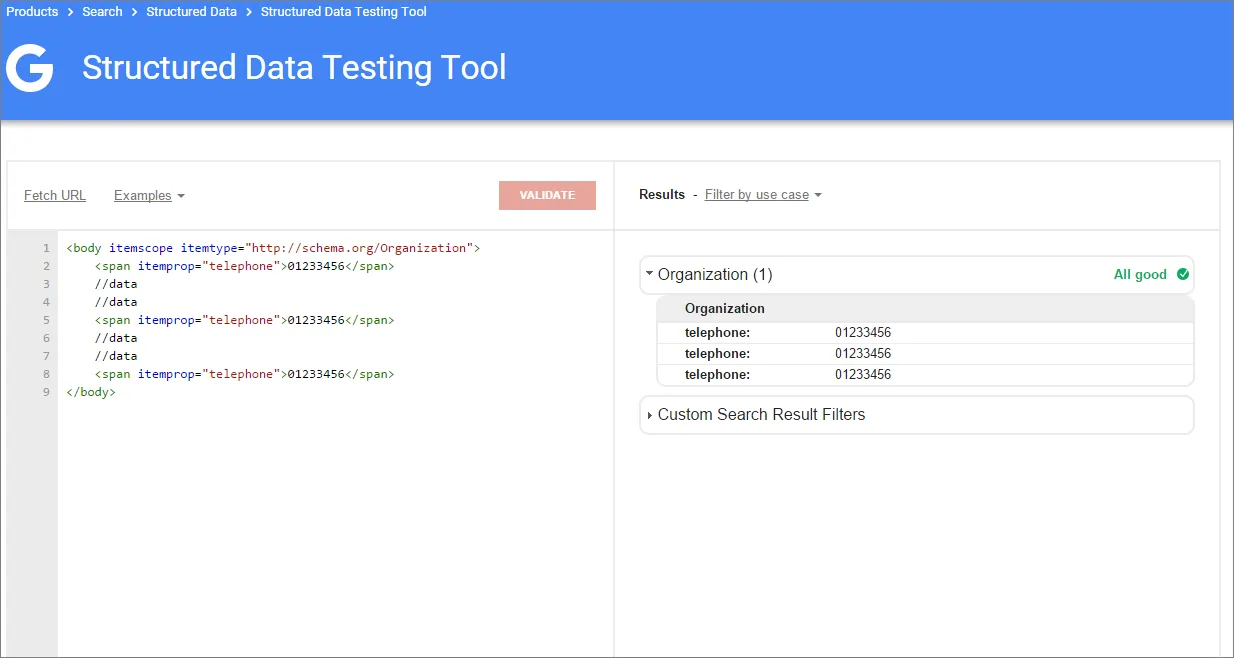Click the Google G logo

(x=29, y=69)
